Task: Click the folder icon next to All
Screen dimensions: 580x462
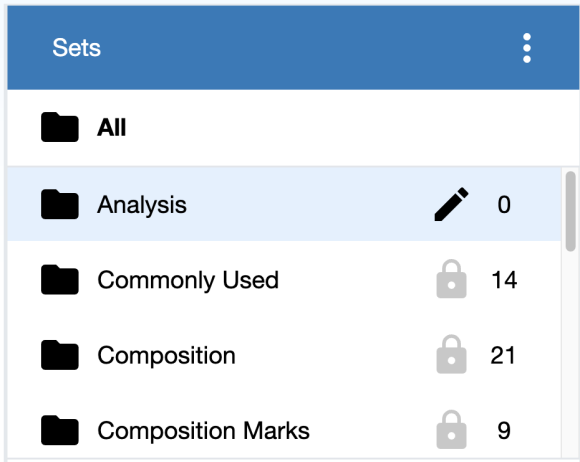Action: pyautogui.click(x=60, y=127)
